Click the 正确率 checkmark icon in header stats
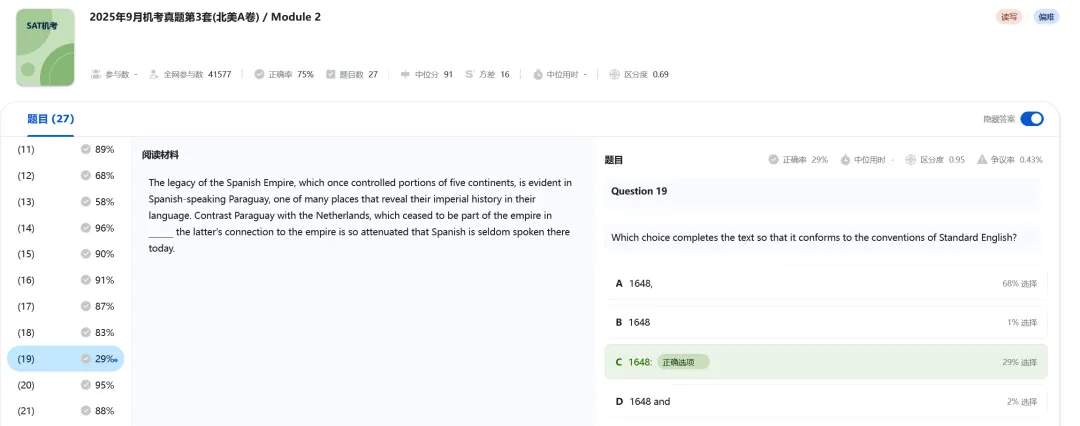The height and width of the screenshot is (426, 1080). point(259,74)
